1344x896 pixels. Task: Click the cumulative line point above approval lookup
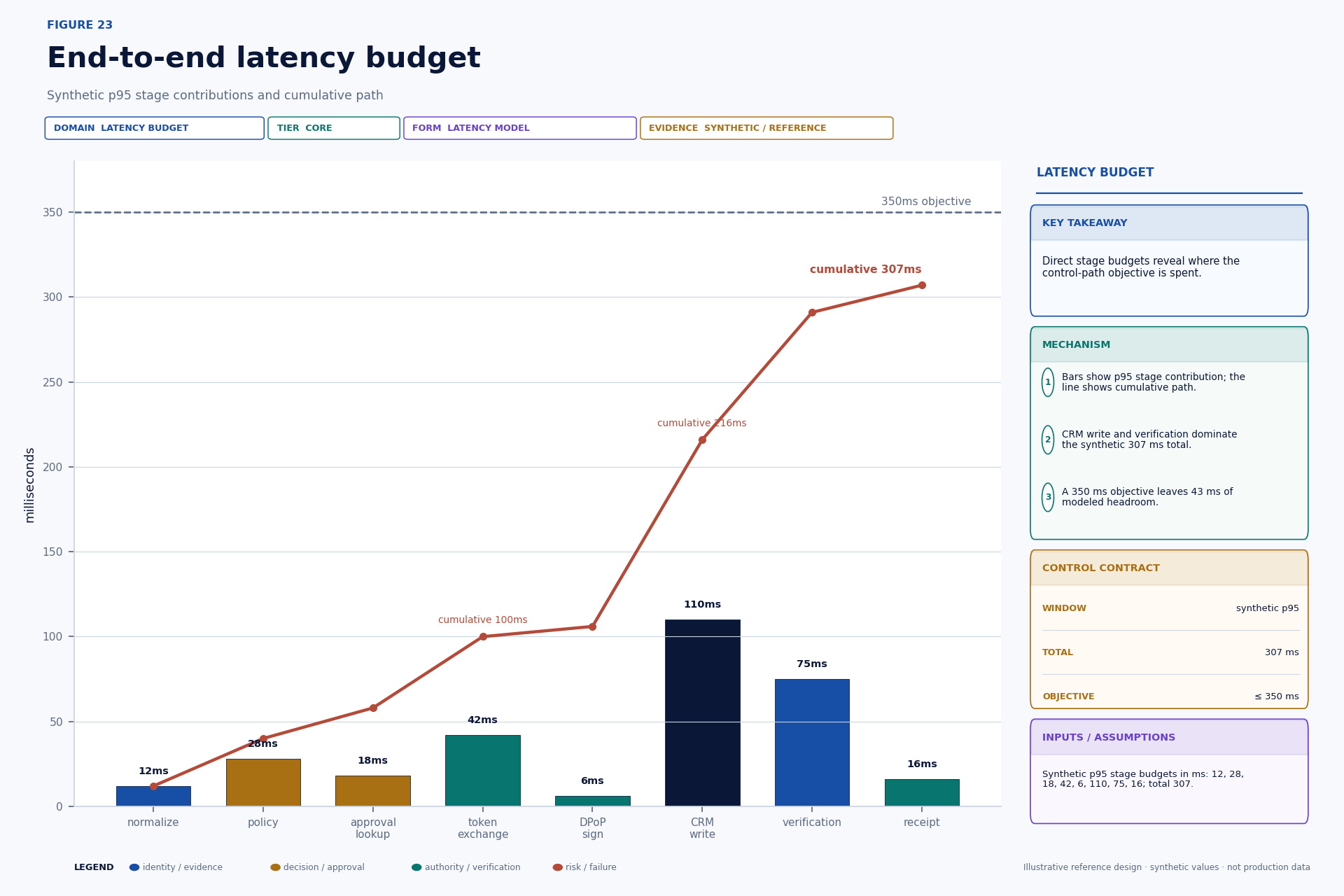coord(373,708)
